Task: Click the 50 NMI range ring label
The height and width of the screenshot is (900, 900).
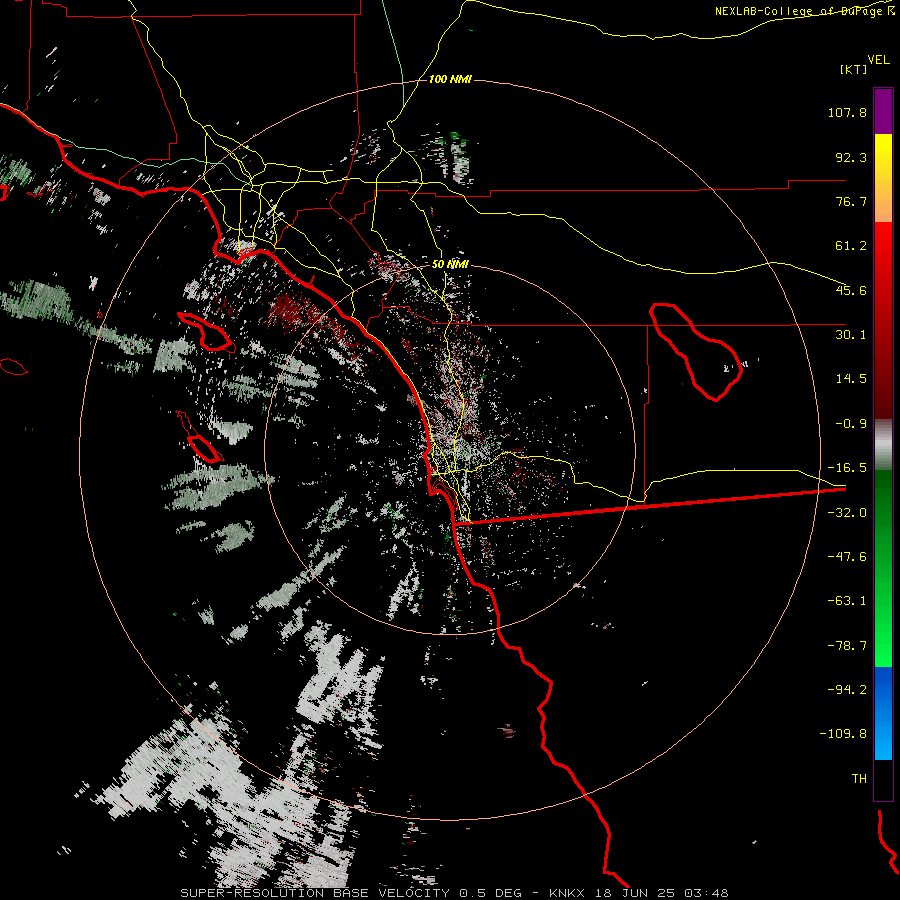Action: (450, 265)
